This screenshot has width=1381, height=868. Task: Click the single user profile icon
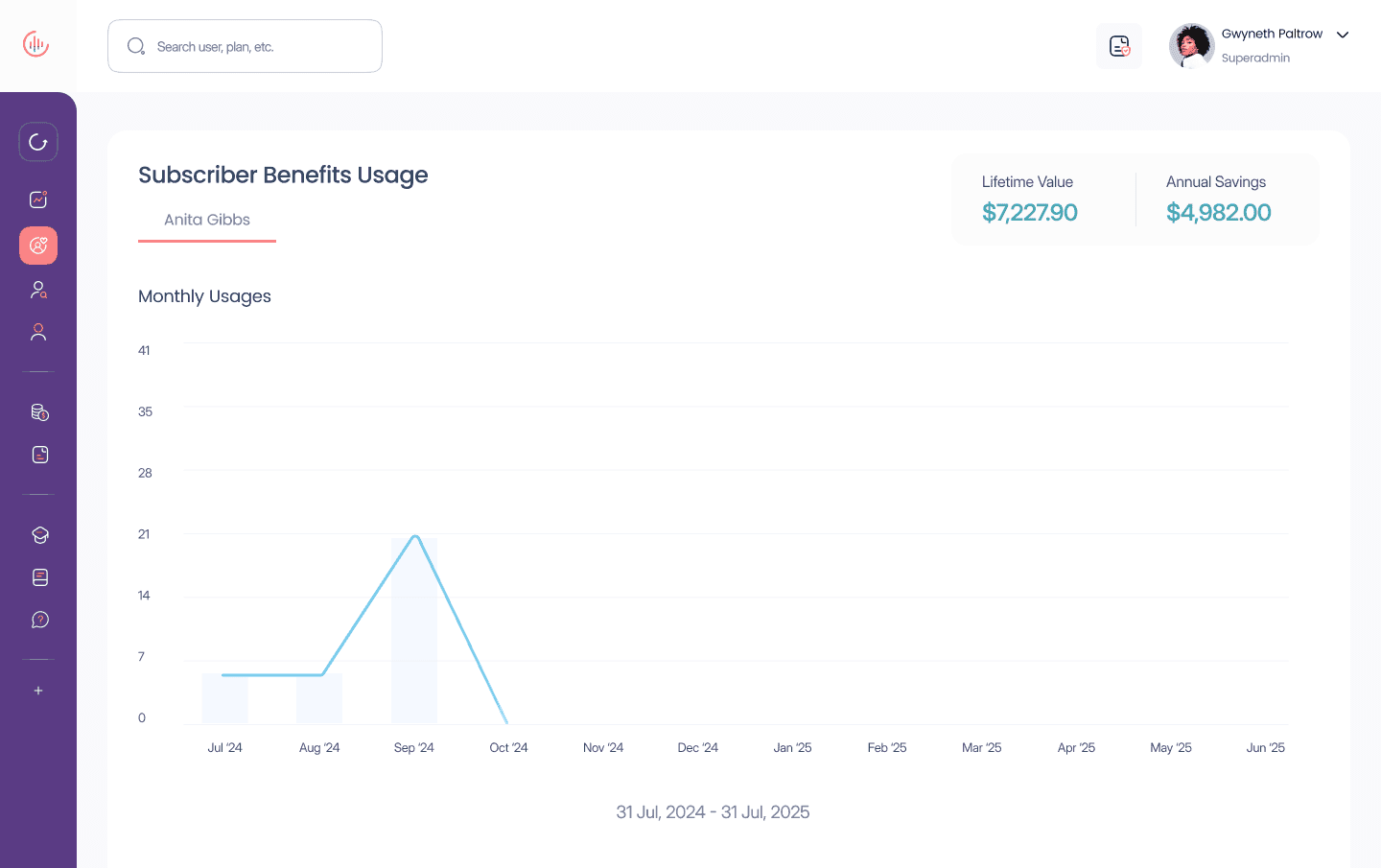38,331
